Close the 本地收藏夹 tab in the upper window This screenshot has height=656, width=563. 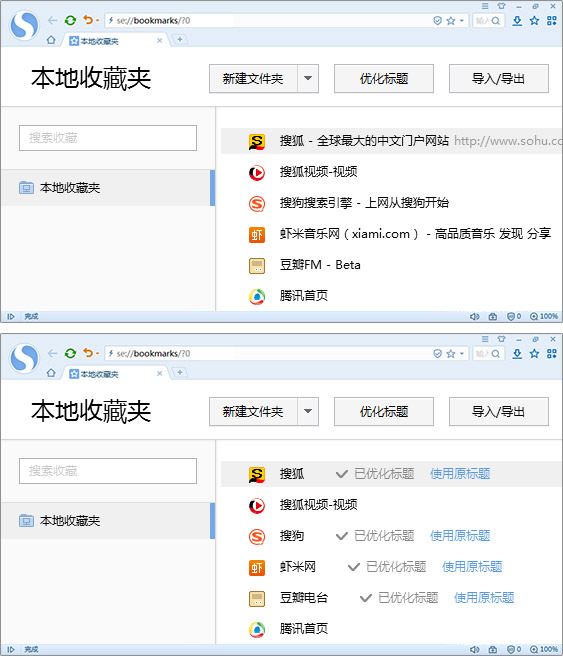(159, 41)
